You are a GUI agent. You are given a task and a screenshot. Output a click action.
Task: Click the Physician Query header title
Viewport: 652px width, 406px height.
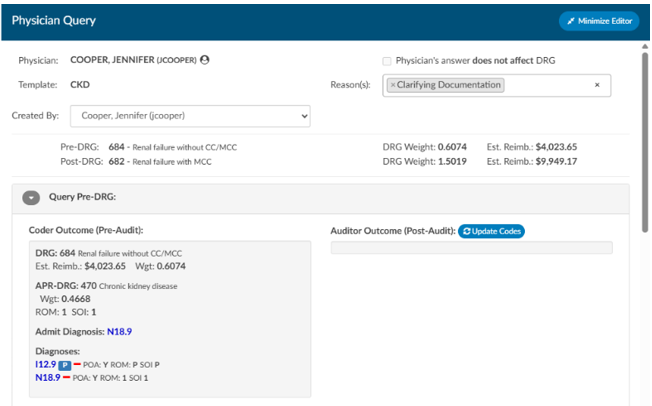point(54,20)
